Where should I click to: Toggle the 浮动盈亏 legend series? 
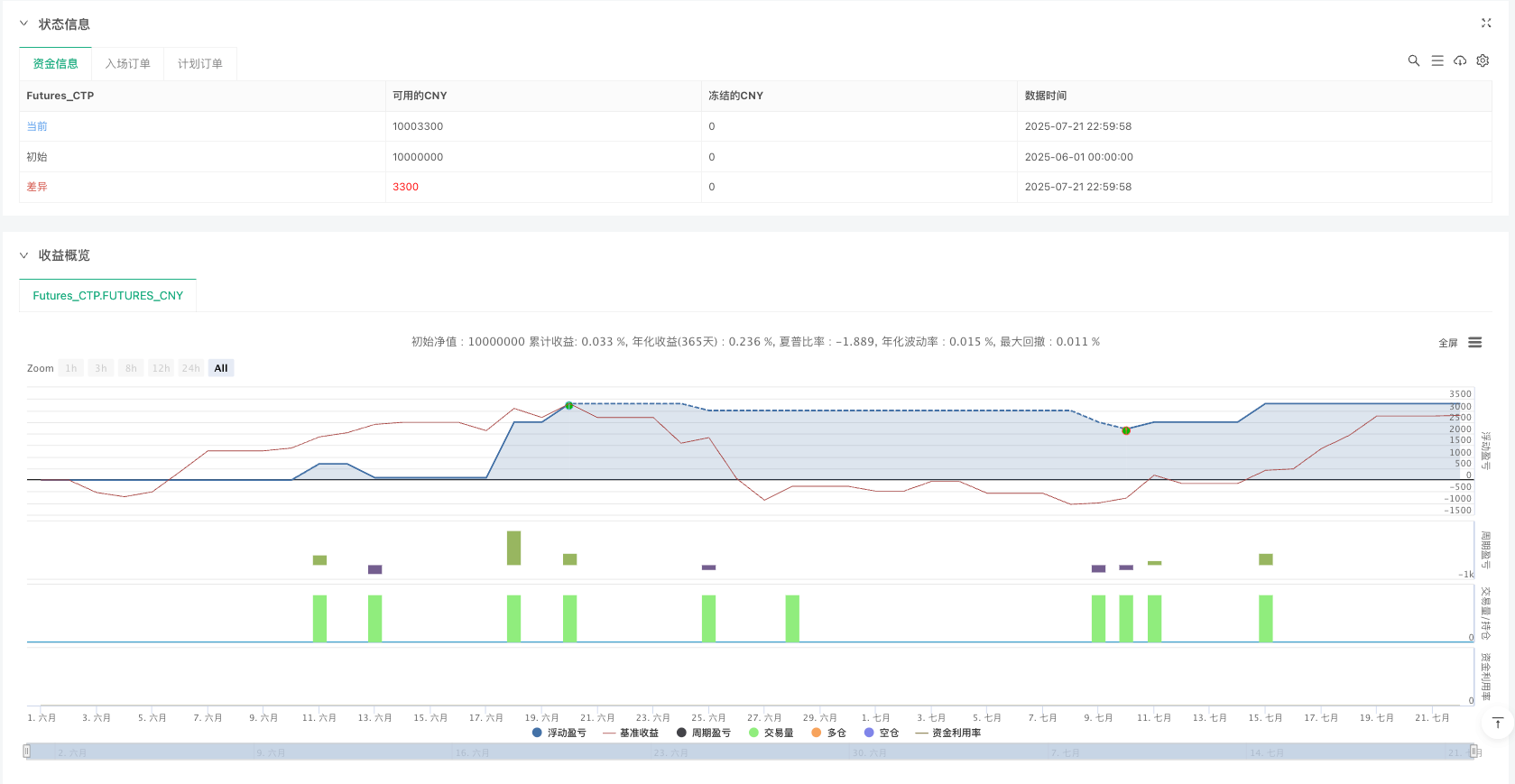tap(559, 733)
